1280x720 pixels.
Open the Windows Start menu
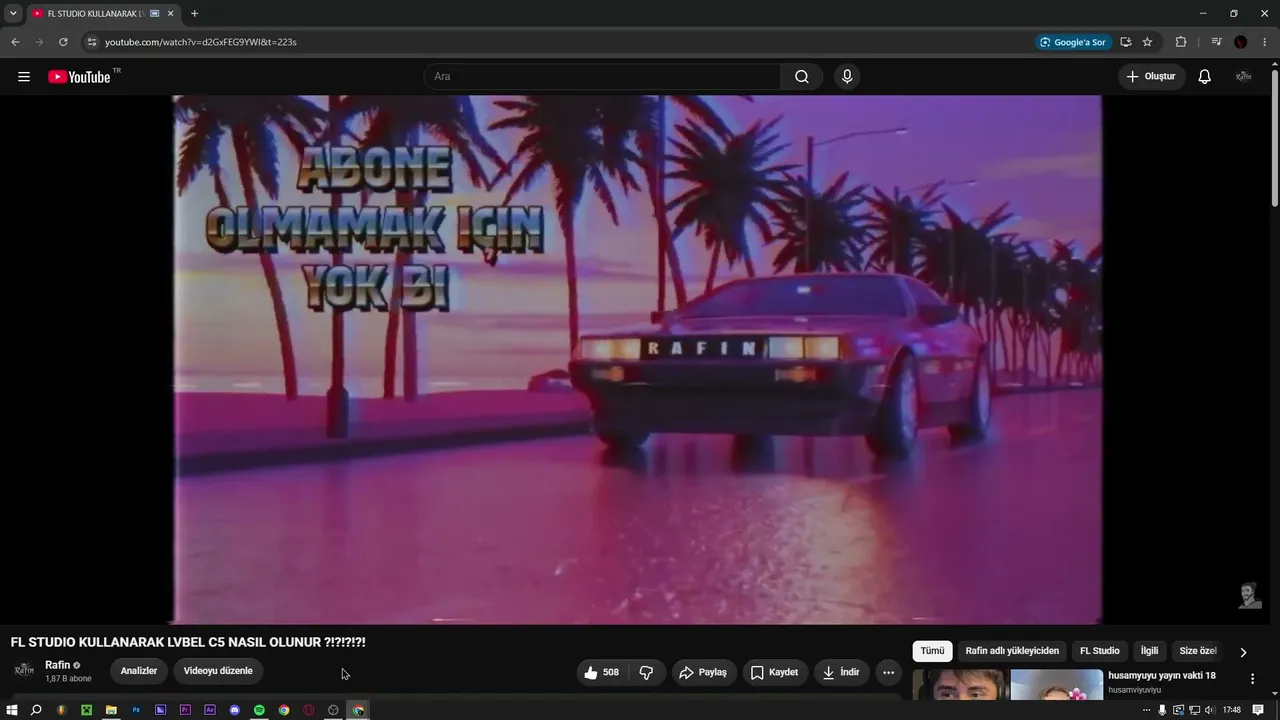click(x=12, y=710)
